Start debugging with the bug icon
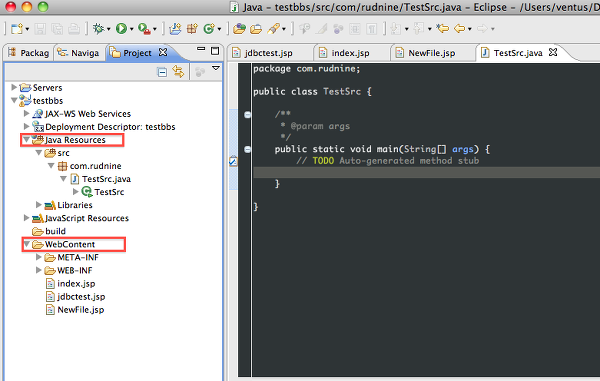Viewport: 600px width, 381px height. click(x=98, y=29)
